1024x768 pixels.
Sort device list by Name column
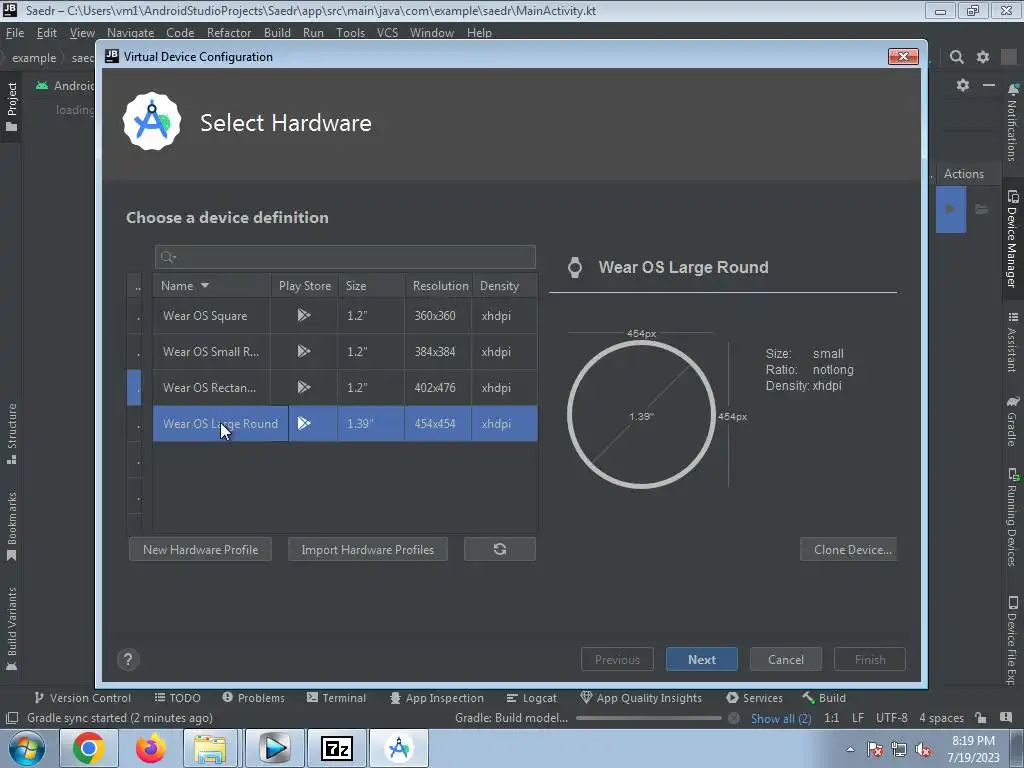click(x=212, y=285)
